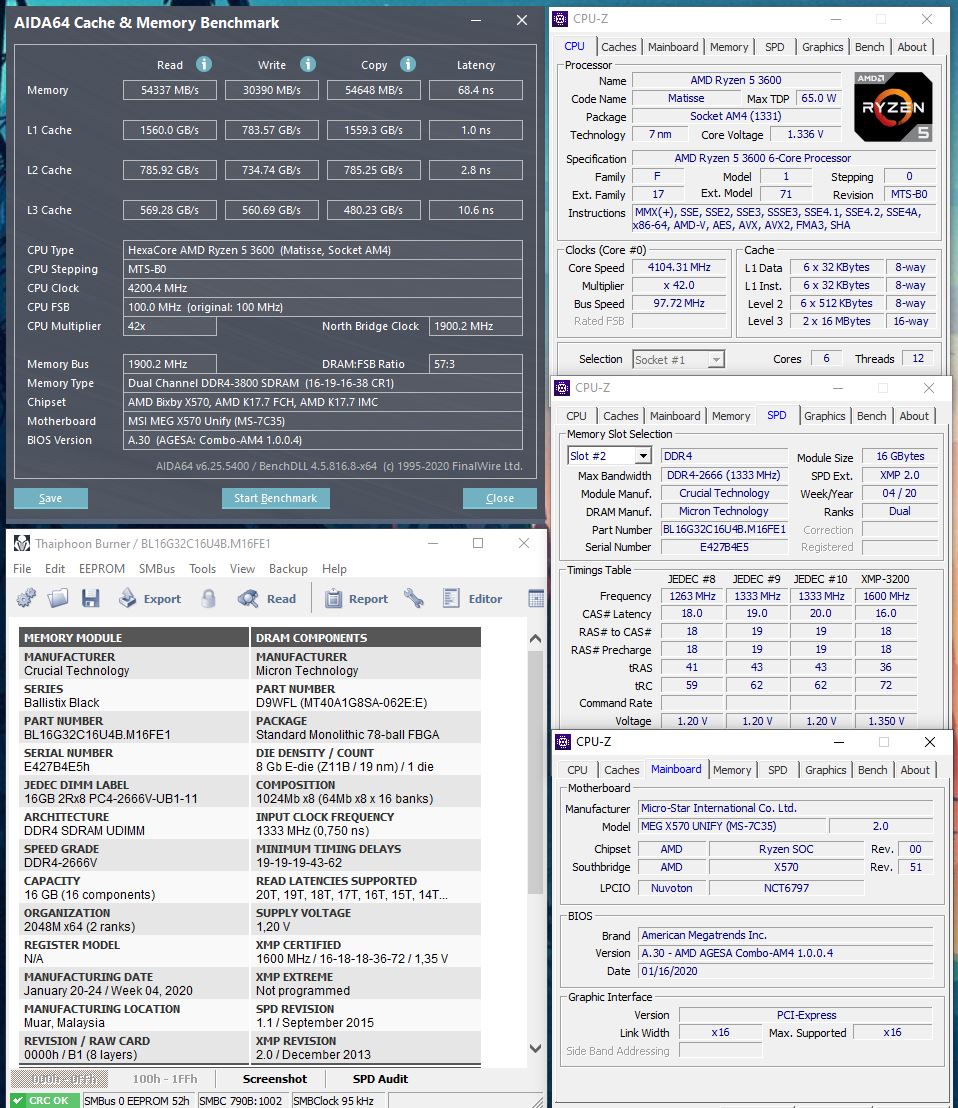
Task: Open the SMBus menu
Action: 157,569
